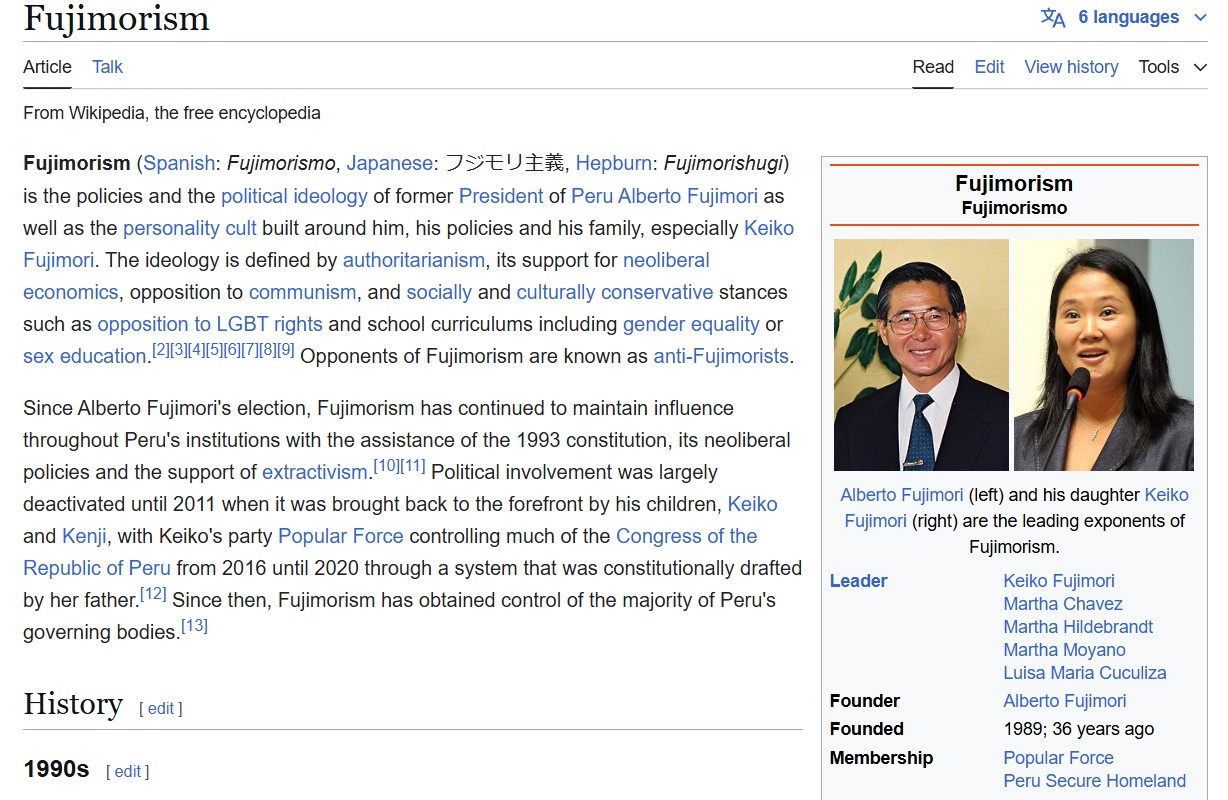This screenshot has width=1228, height=800.
Task: Follow the sex education link
Action: [x=85, y=356]
